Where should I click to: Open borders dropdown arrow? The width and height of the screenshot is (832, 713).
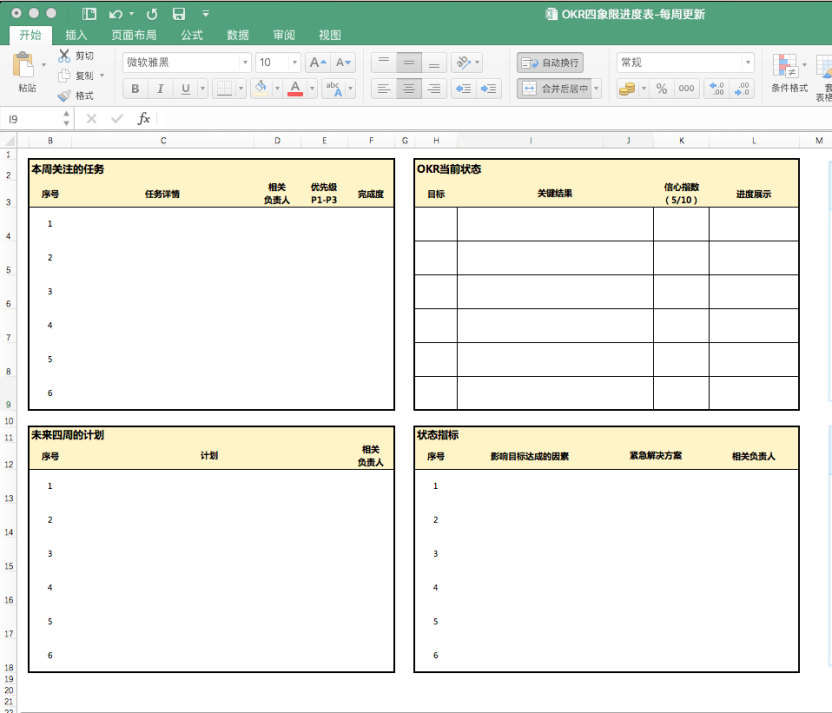tap(241, 89)
